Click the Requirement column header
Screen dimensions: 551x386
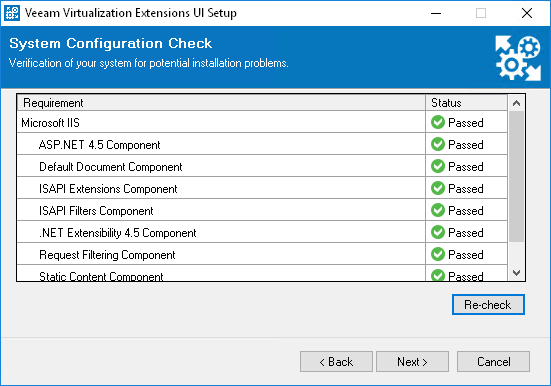click(x=221, y=103)
